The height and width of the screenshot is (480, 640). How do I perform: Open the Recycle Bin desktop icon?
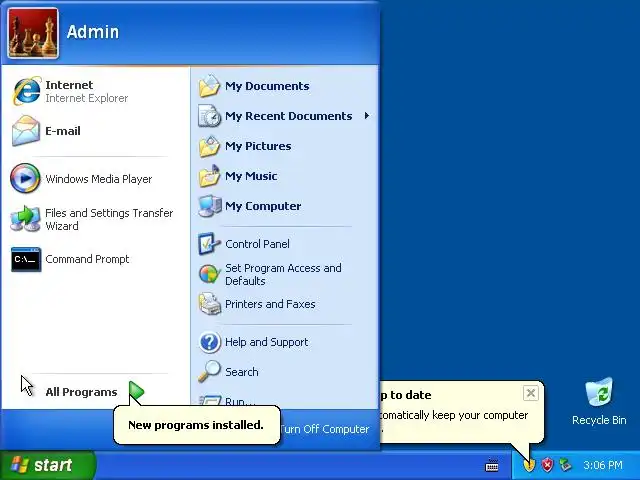pos(599,393)
